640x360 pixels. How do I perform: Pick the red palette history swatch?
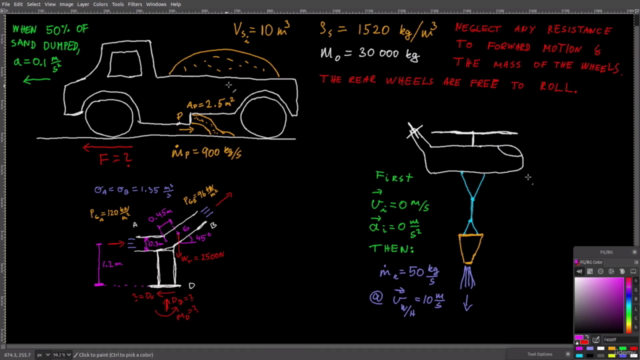pyautogui.click(x=634, y=349)
